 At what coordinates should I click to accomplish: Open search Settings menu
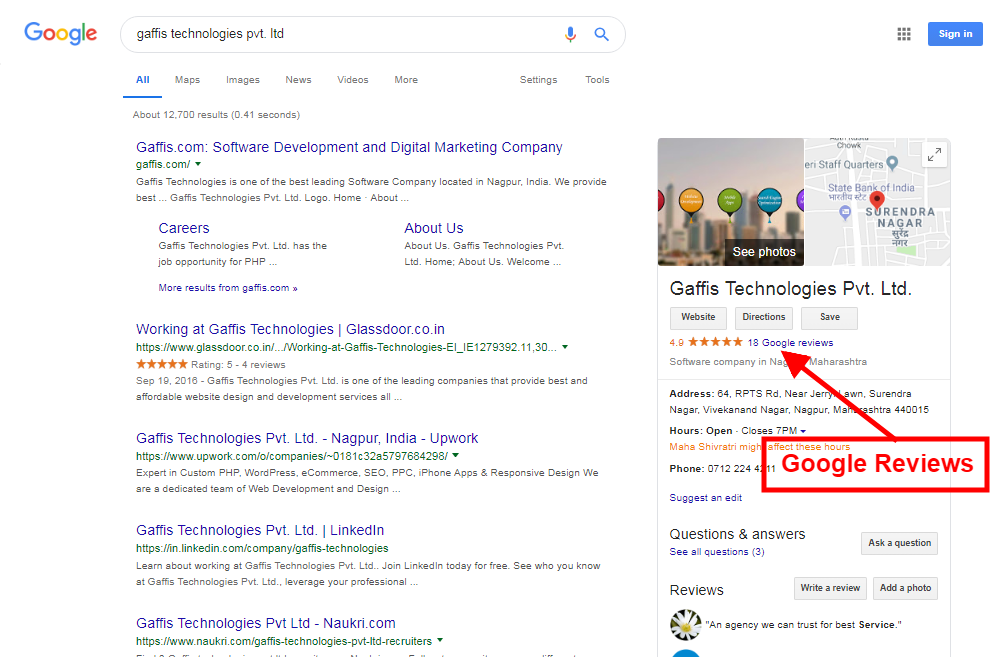point(538,80)
